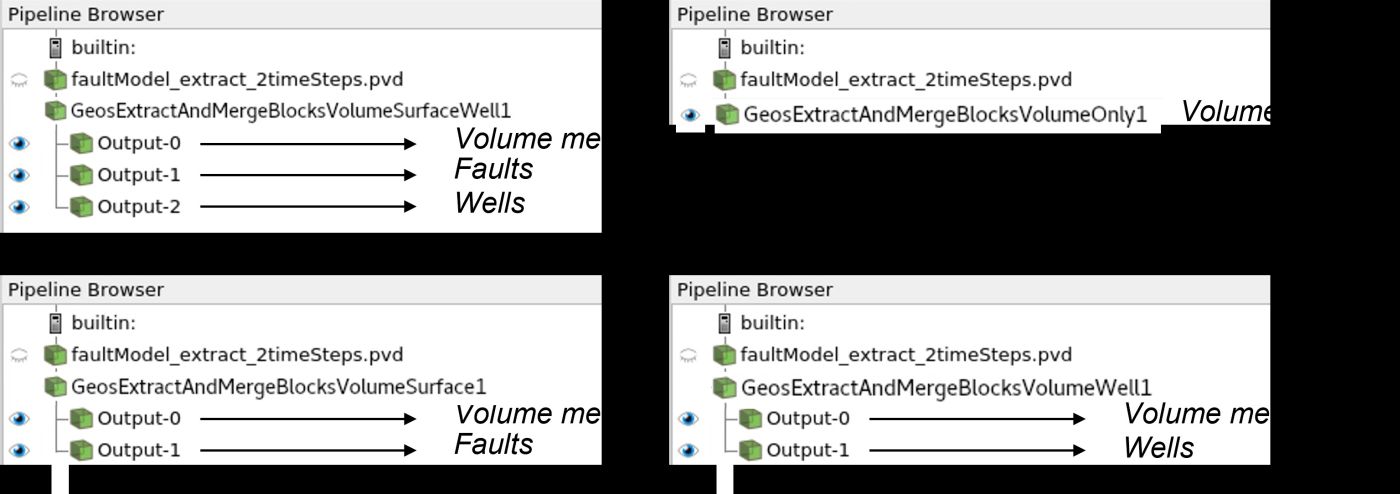Image resolution: width=1400 pixels, height=494 pixels.
Task: Select builtin server icon in top-left Pipeline Browser
Action: coord(56,47)
